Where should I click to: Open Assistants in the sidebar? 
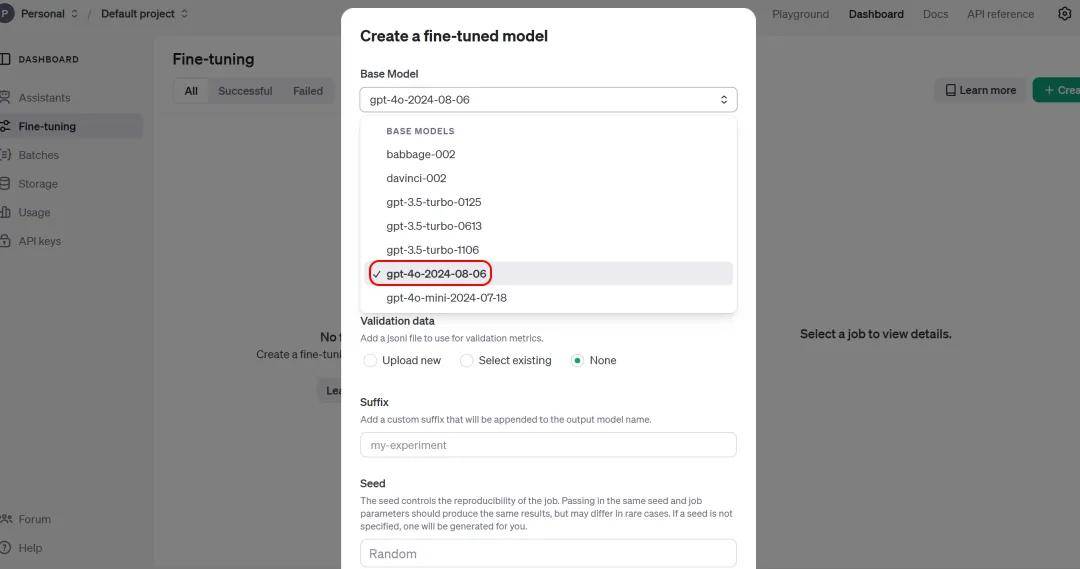44,98
